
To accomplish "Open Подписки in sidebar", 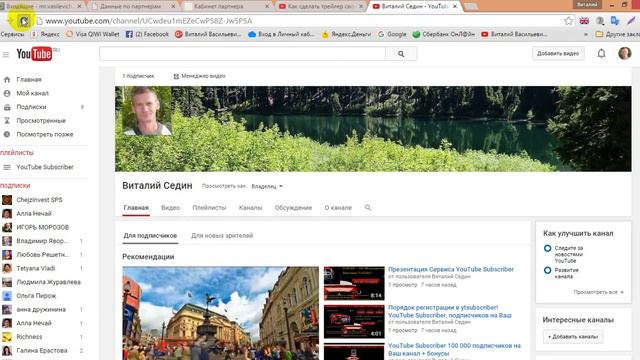I will (x=31, y=107).
